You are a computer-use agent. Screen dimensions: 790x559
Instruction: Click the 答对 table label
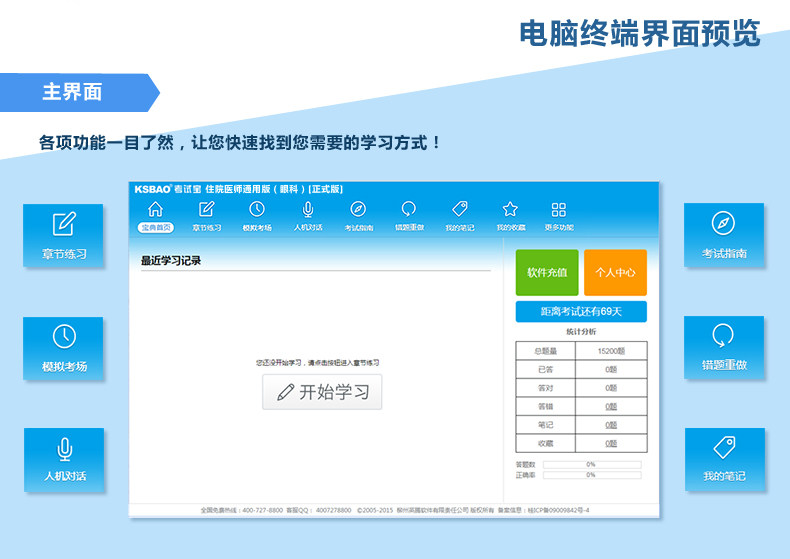(546, 388)
